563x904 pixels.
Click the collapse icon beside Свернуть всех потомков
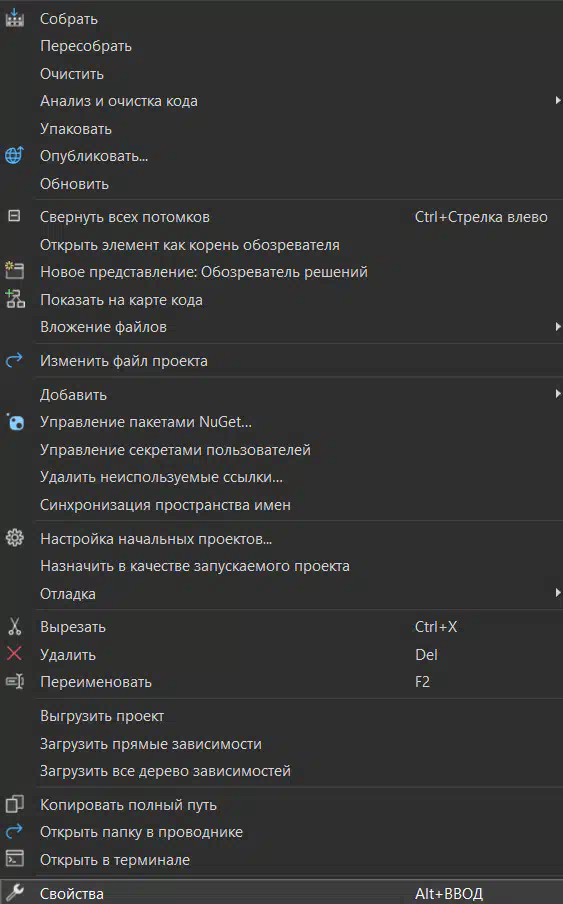pyautogui.click(x=14, y=216)
